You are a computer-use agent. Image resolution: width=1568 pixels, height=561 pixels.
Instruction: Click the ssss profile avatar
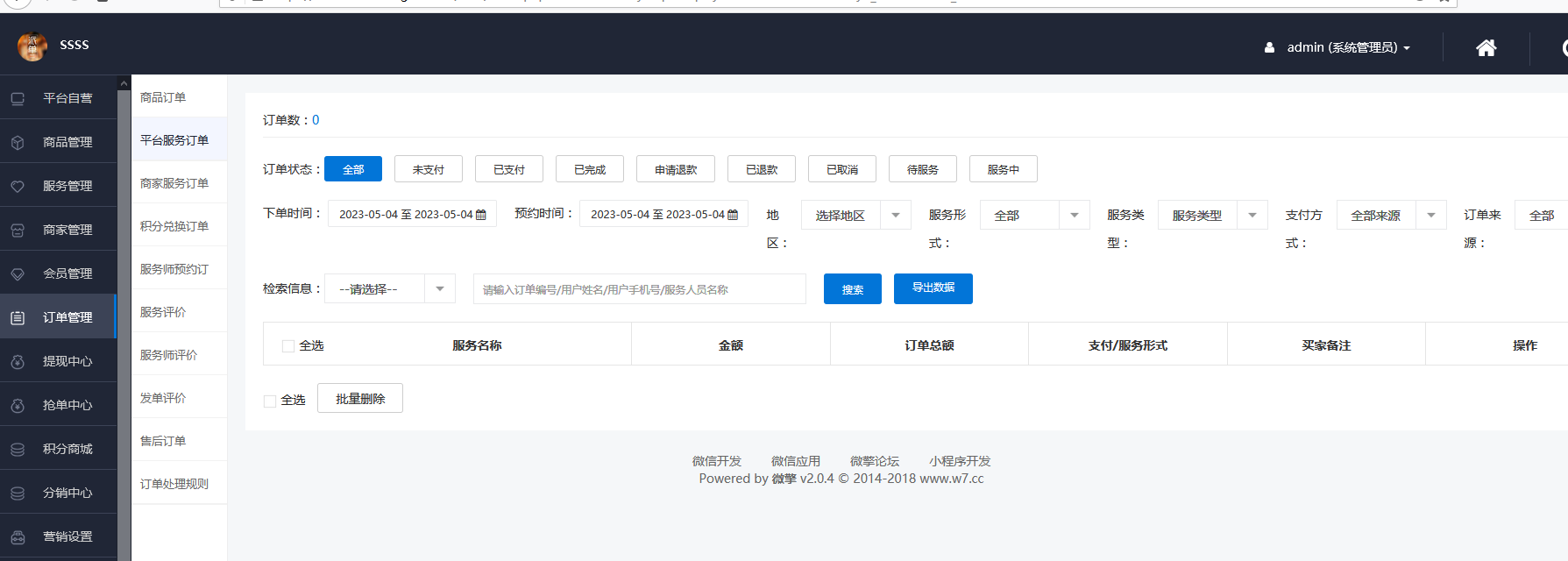pyautogui.click(x=32, y=46)
